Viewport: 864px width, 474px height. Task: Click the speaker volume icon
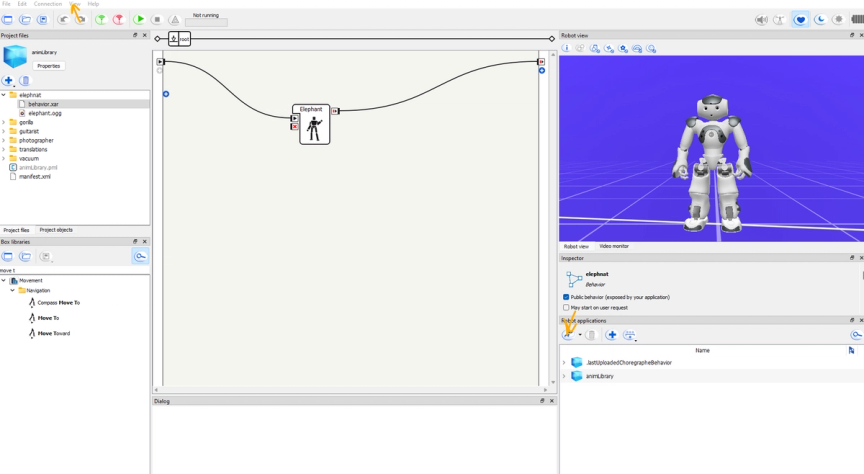[761, 20]
